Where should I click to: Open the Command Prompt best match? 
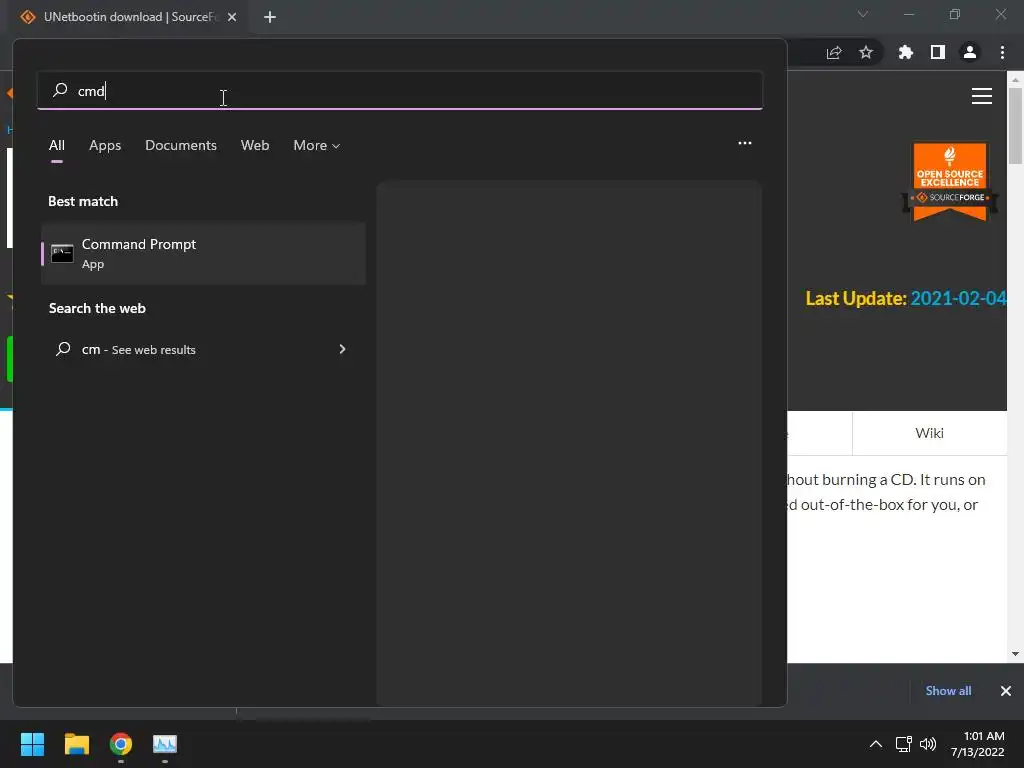pos(203,253)
